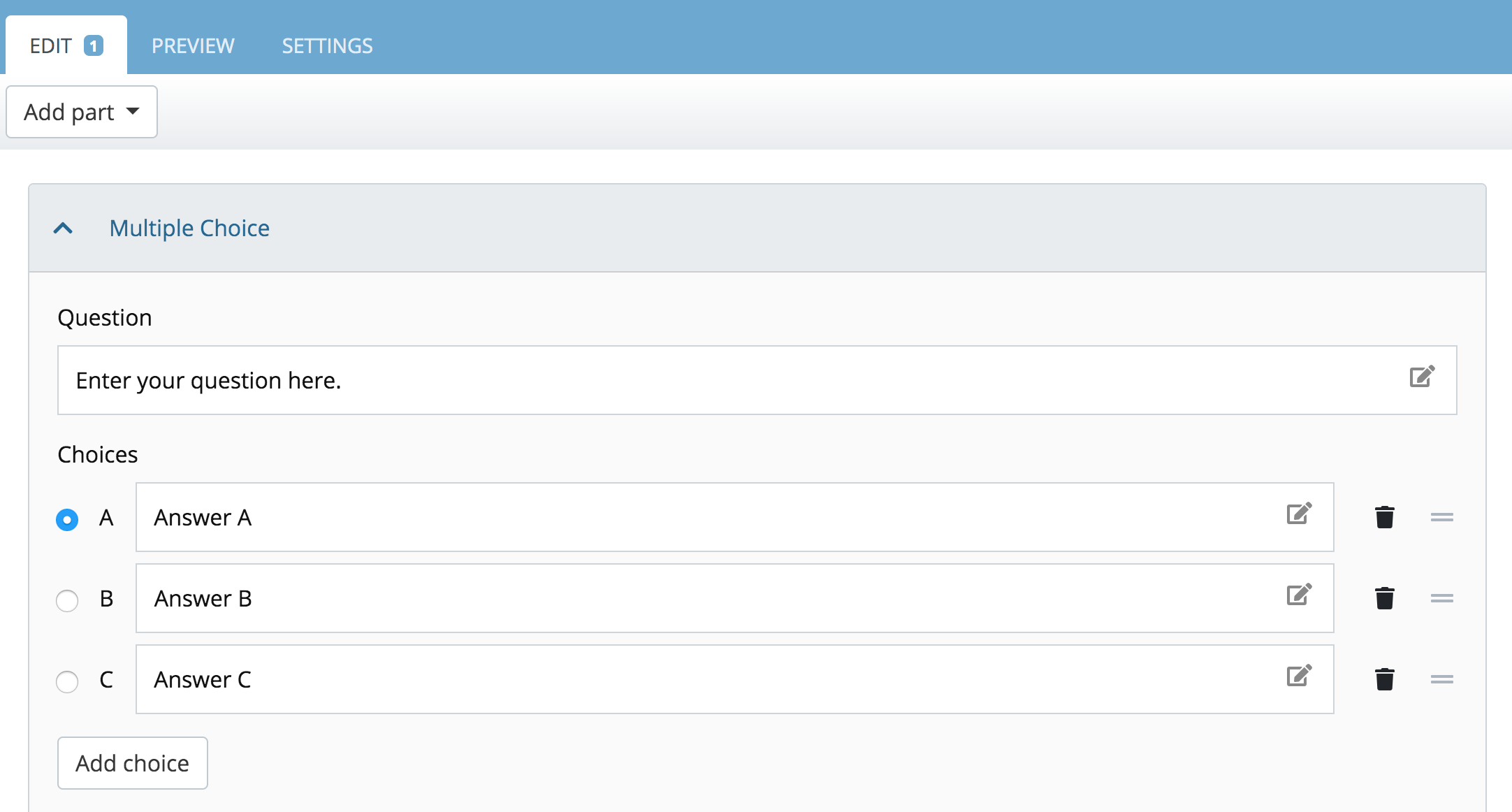This screenshot has height=812, width=1512.
Task: Delete choice A using trash icon
Action: 1385,517
